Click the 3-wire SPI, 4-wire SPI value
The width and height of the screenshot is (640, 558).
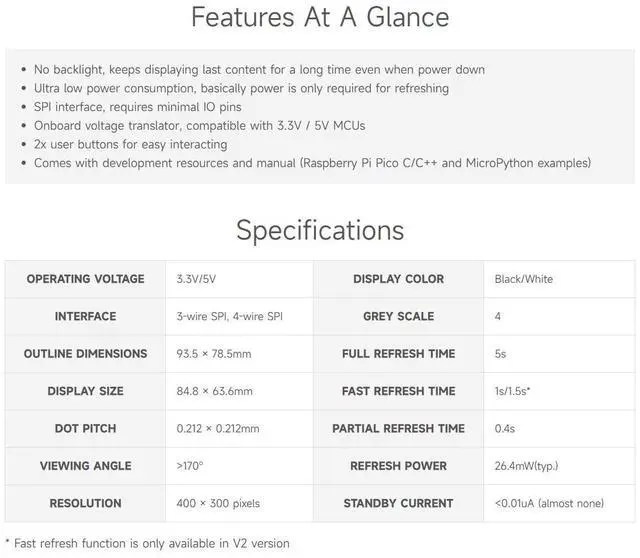tap(229, 316)
